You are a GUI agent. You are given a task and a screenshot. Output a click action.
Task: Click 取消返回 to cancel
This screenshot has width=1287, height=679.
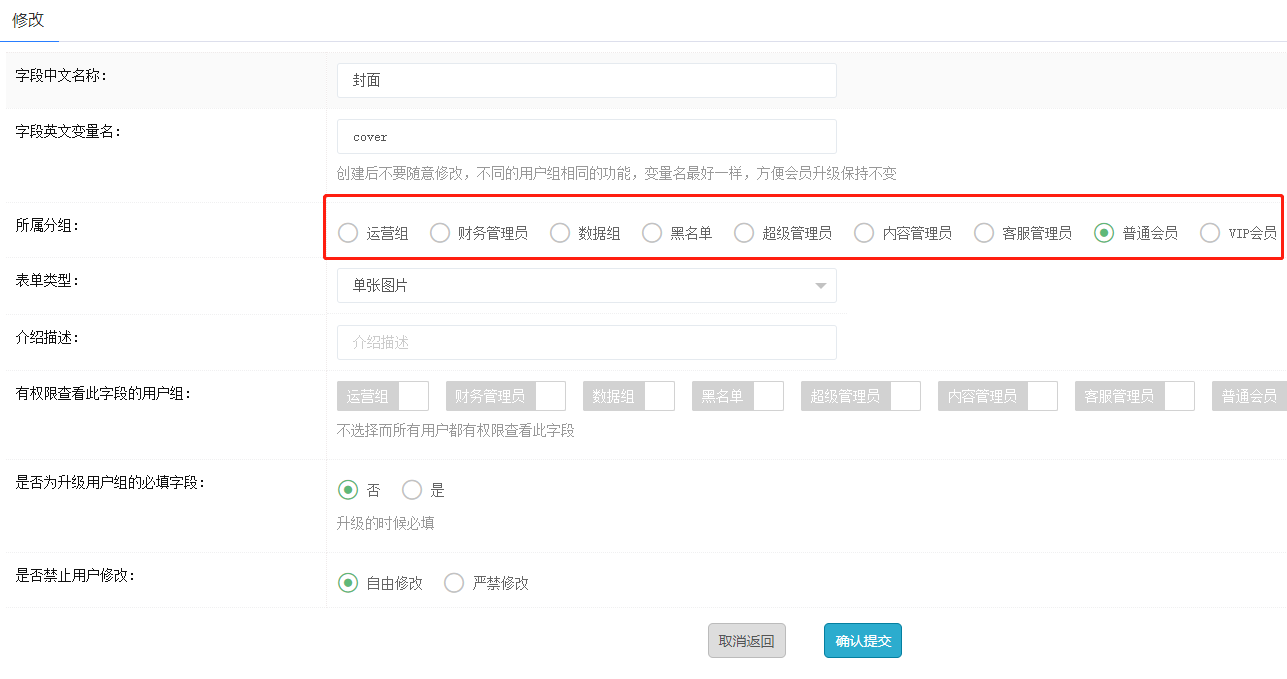[746, 641]
